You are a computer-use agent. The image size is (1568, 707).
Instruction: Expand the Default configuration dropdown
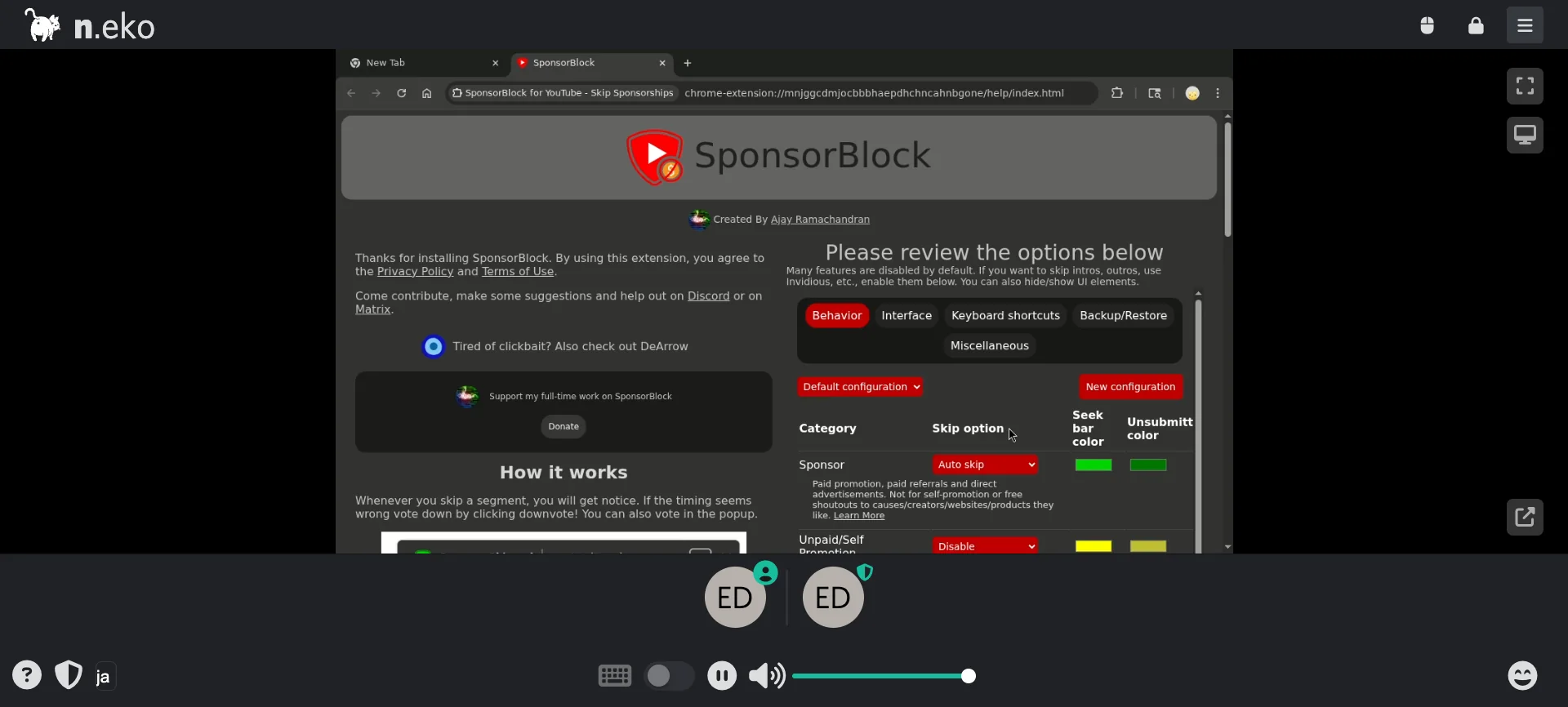(860, 387)
